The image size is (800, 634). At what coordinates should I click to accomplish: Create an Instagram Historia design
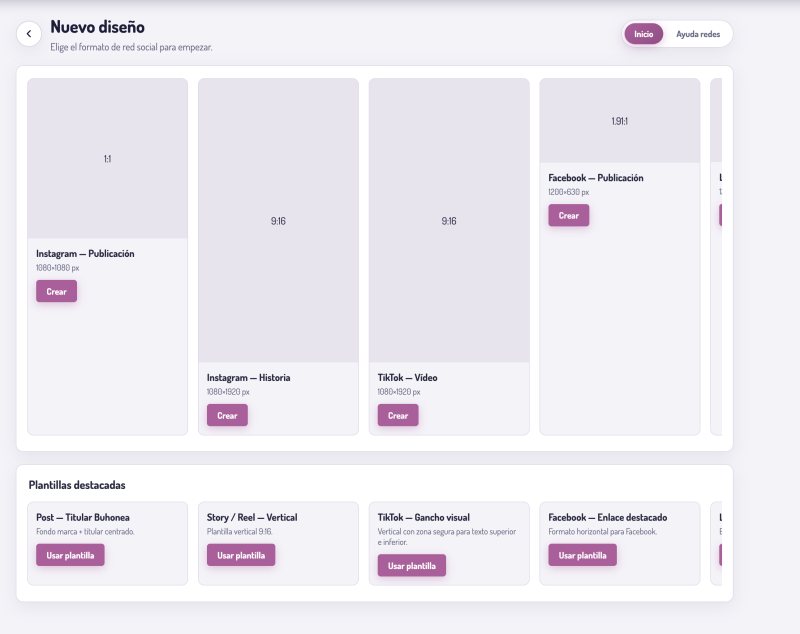[x=227, y=415]
